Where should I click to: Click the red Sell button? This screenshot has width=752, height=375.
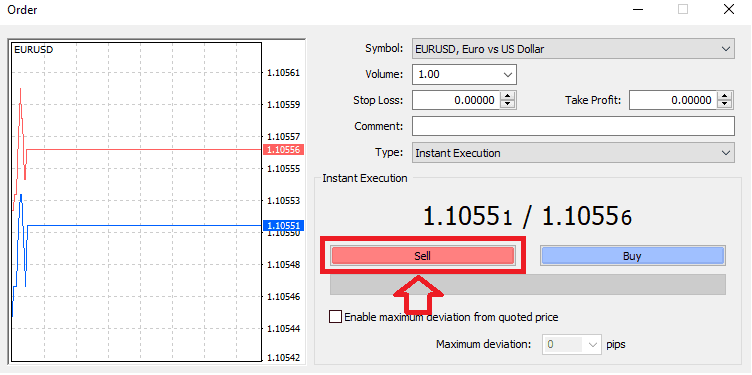coord(423,256)
